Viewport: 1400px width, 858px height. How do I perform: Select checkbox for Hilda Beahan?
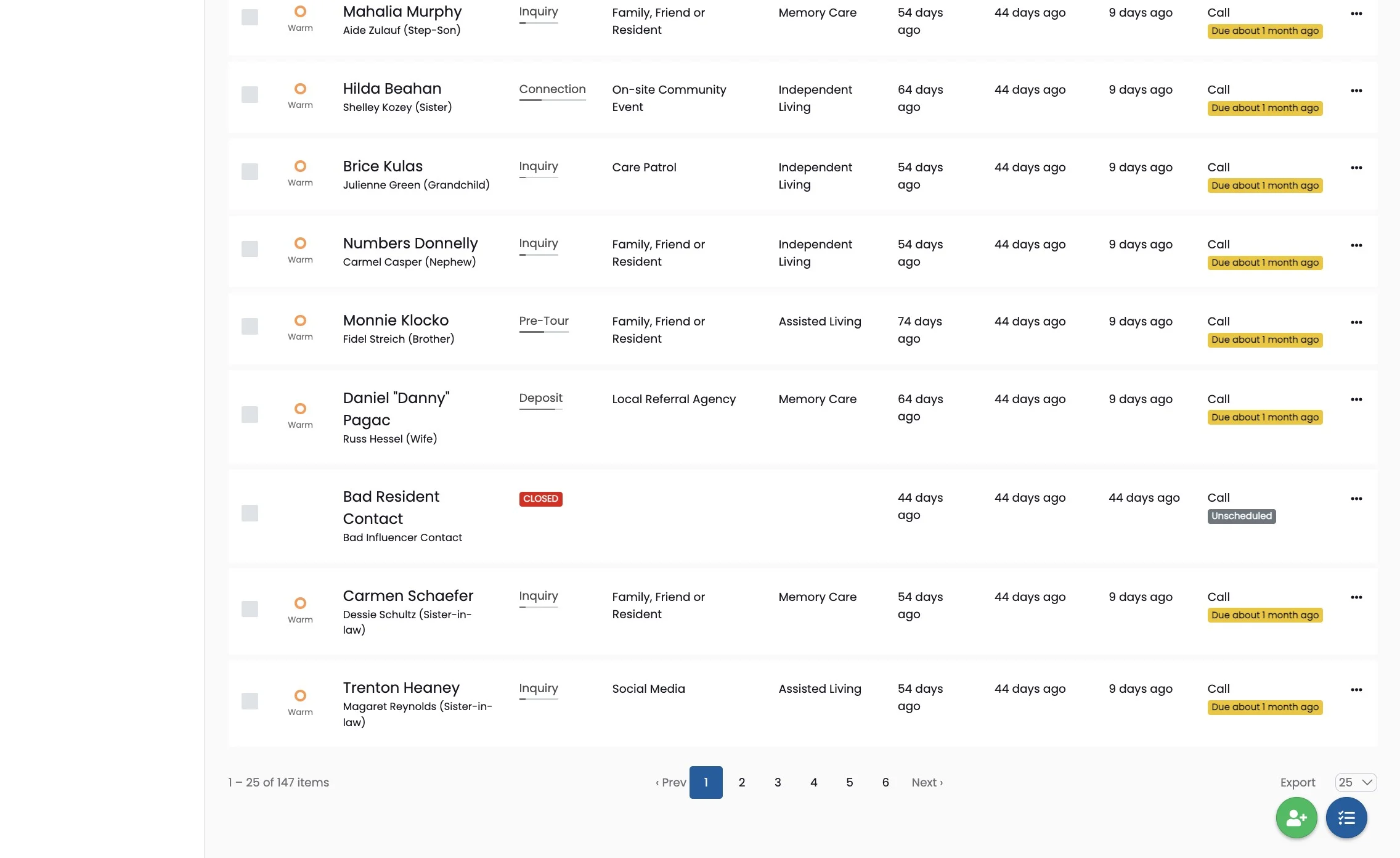point(250,94)
